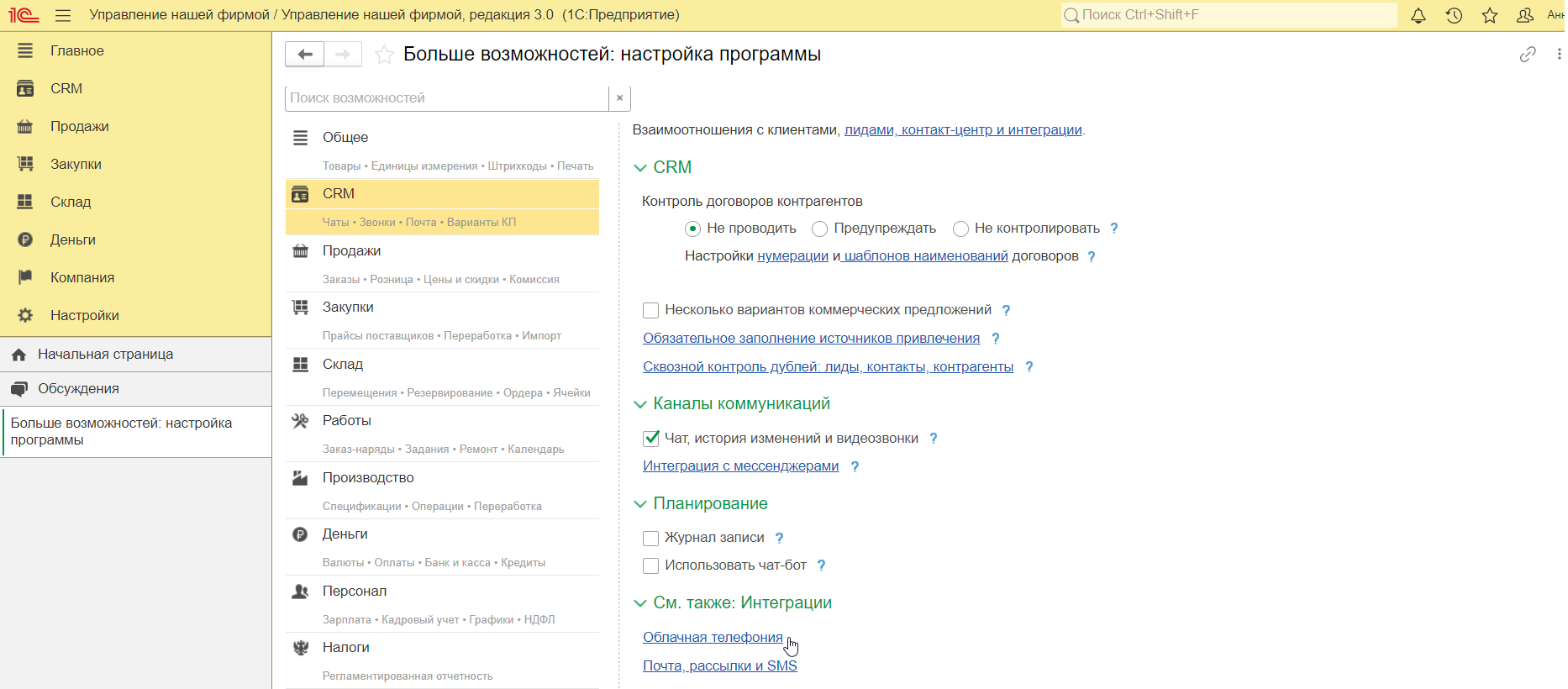Open favorites star in top bar
The height and width of the screenshot is (689, 1568).
1490,15
